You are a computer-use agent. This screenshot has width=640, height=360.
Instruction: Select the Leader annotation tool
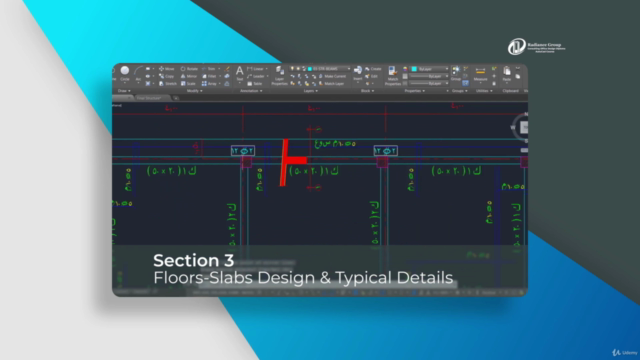[x=256, y=76]
